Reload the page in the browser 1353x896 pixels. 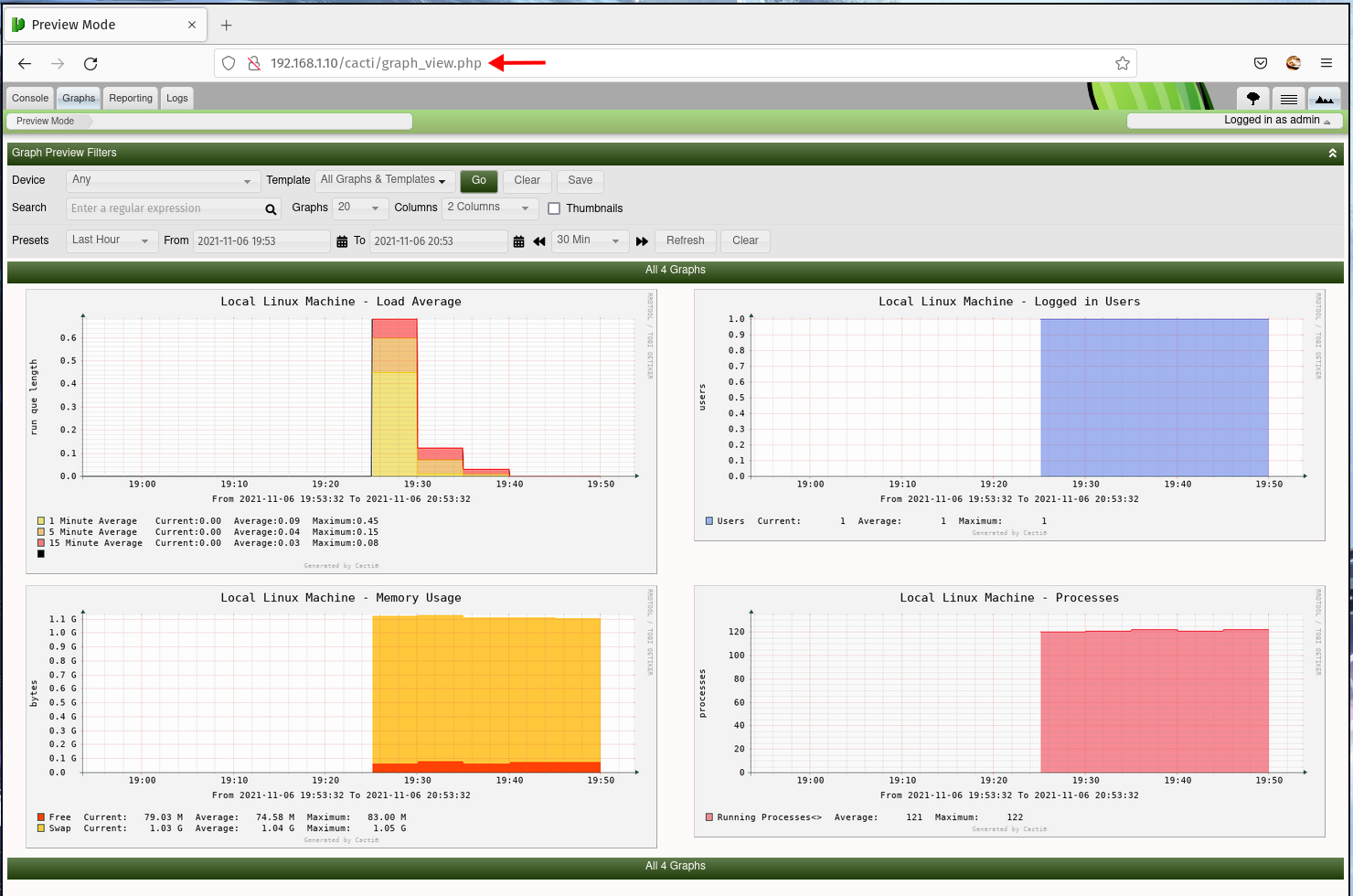91,63
